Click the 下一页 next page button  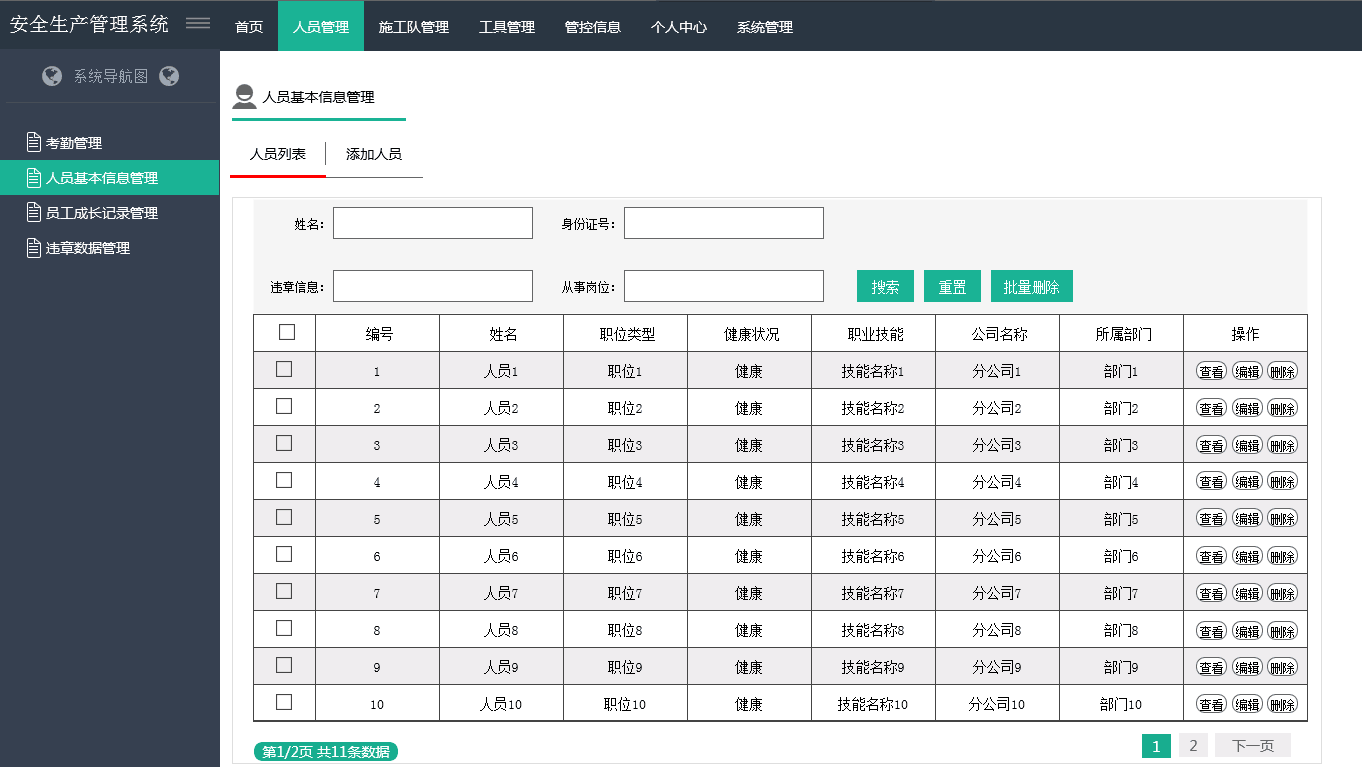pos(1253,746)
